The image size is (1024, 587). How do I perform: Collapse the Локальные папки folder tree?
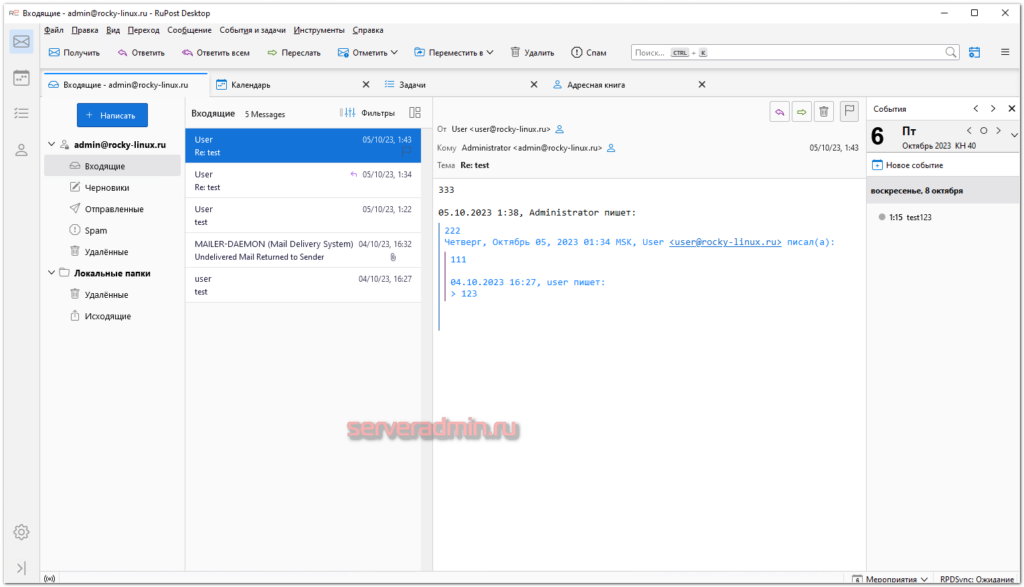coord(51,272)
